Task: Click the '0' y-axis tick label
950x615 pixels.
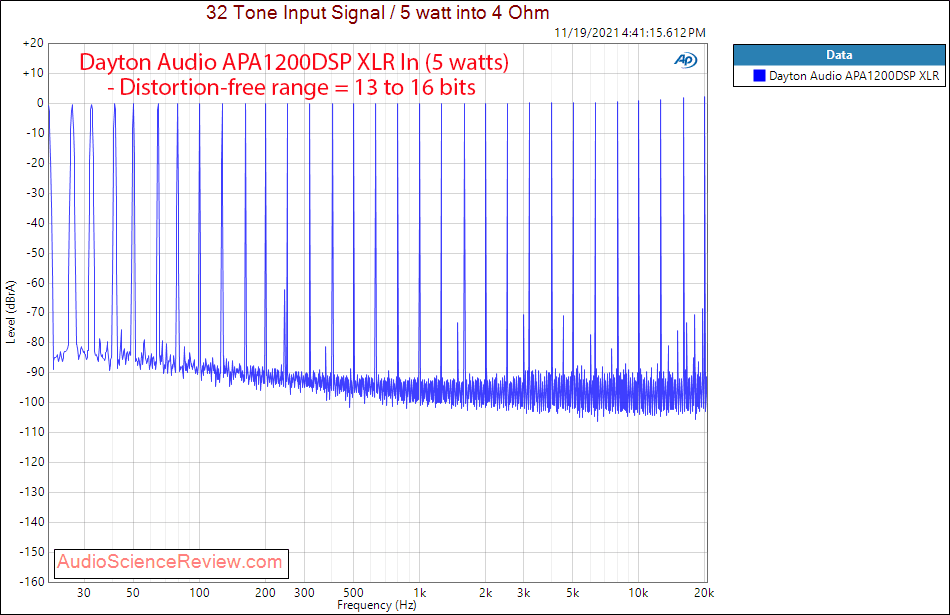Action: (x=40, y=103)
